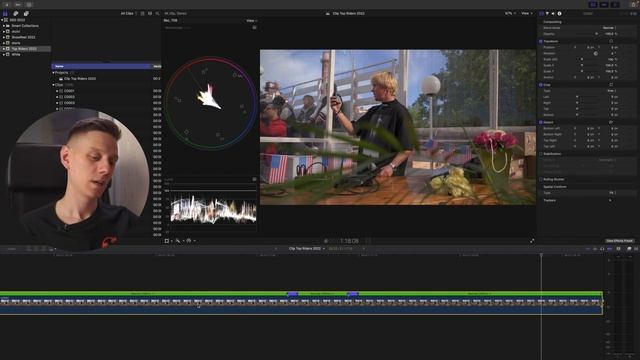Open the viewer View dropdown
Screen dimensions: 640x360
point(527,13)
